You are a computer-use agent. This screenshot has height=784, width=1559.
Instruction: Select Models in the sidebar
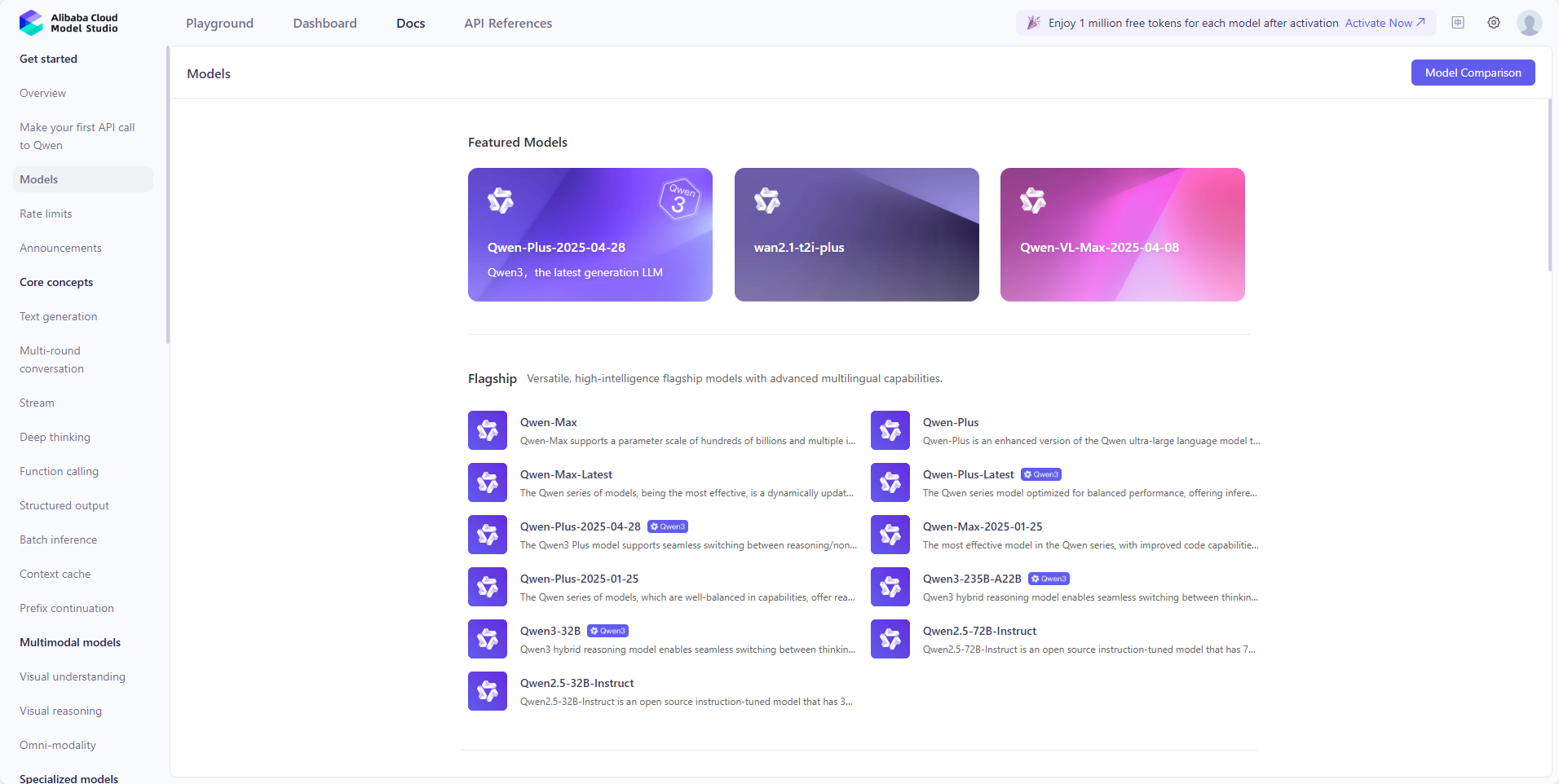(x=82, y=179)
